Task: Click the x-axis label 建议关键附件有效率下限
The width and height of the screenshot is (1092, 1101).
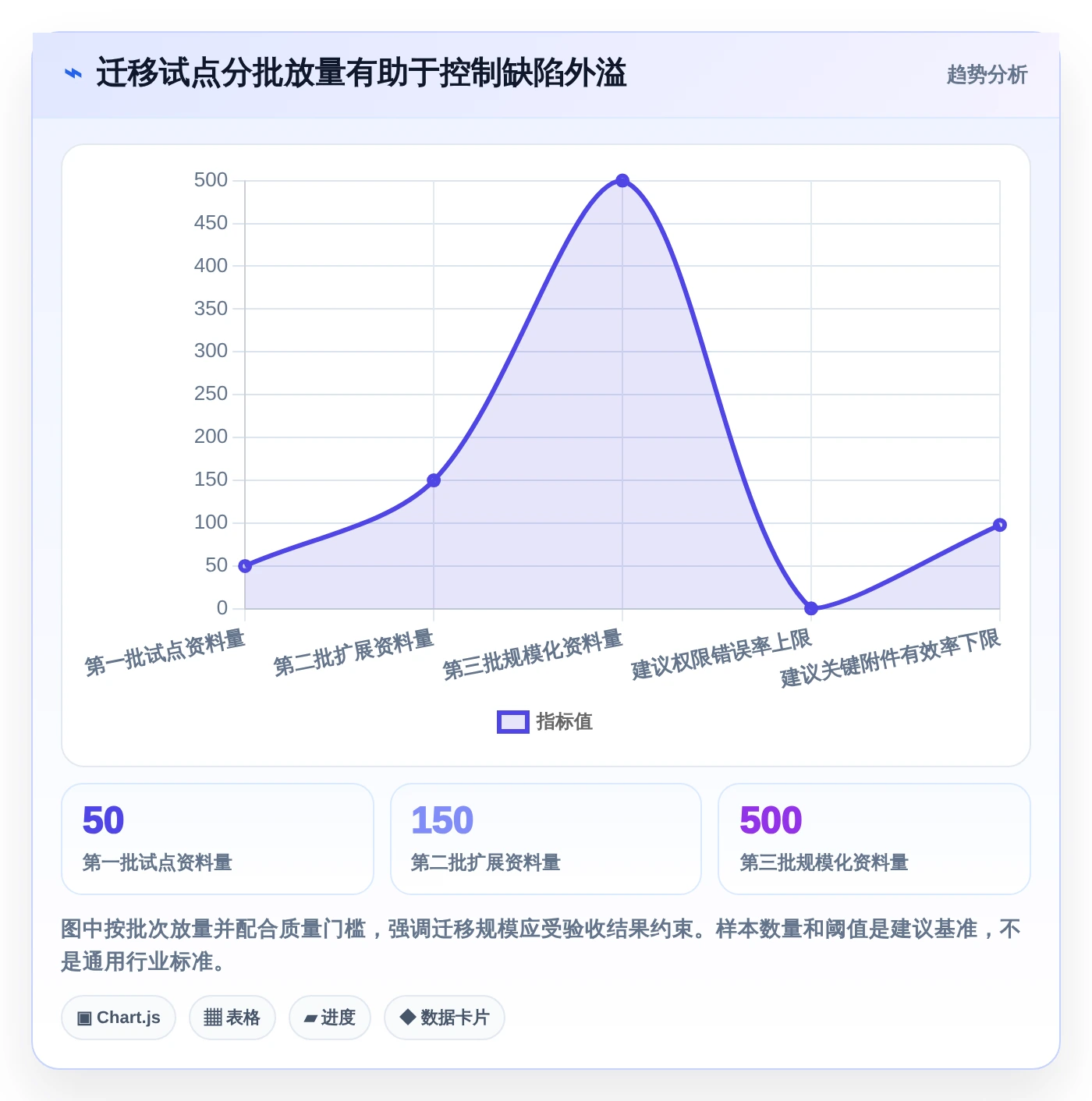Action: coord(890,658)
